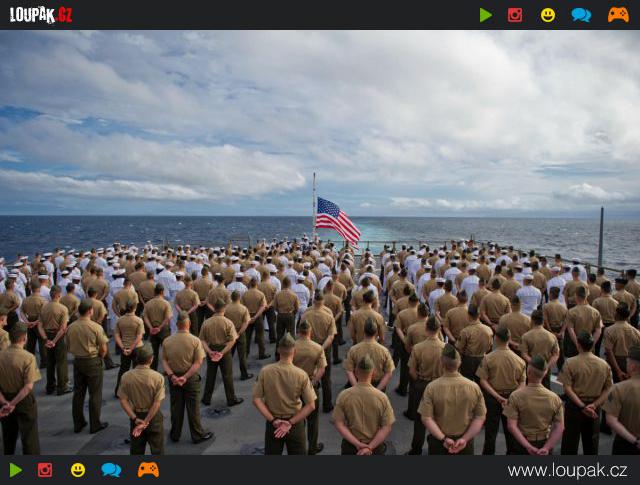Open the orange gamepad icon in footer
Viewport: 640px width, 485px height.
(148, 470)
